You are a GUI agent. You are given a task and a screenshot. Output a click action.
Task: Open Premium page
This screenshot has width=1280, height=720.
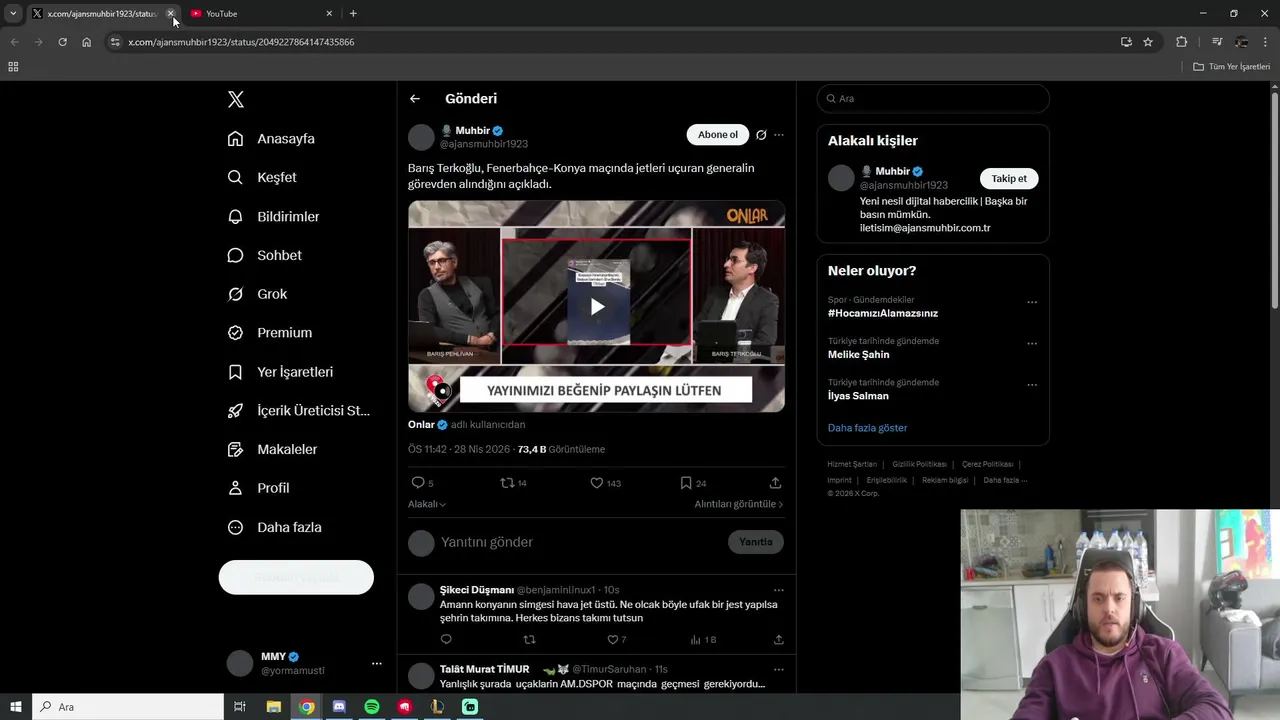coord(270,333)
